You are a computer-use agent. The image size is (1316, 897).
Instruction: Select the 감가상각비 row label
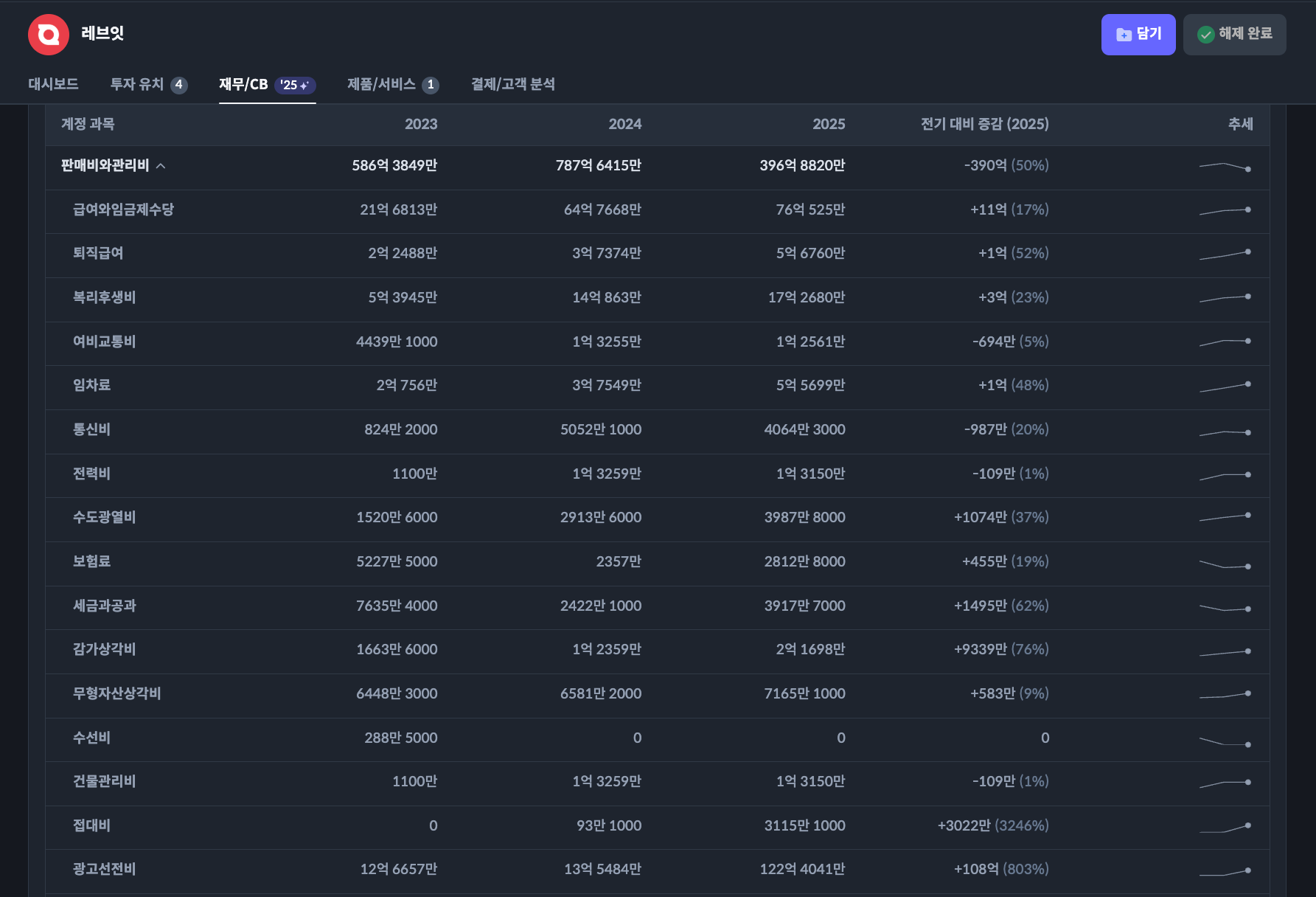(104, 649)
